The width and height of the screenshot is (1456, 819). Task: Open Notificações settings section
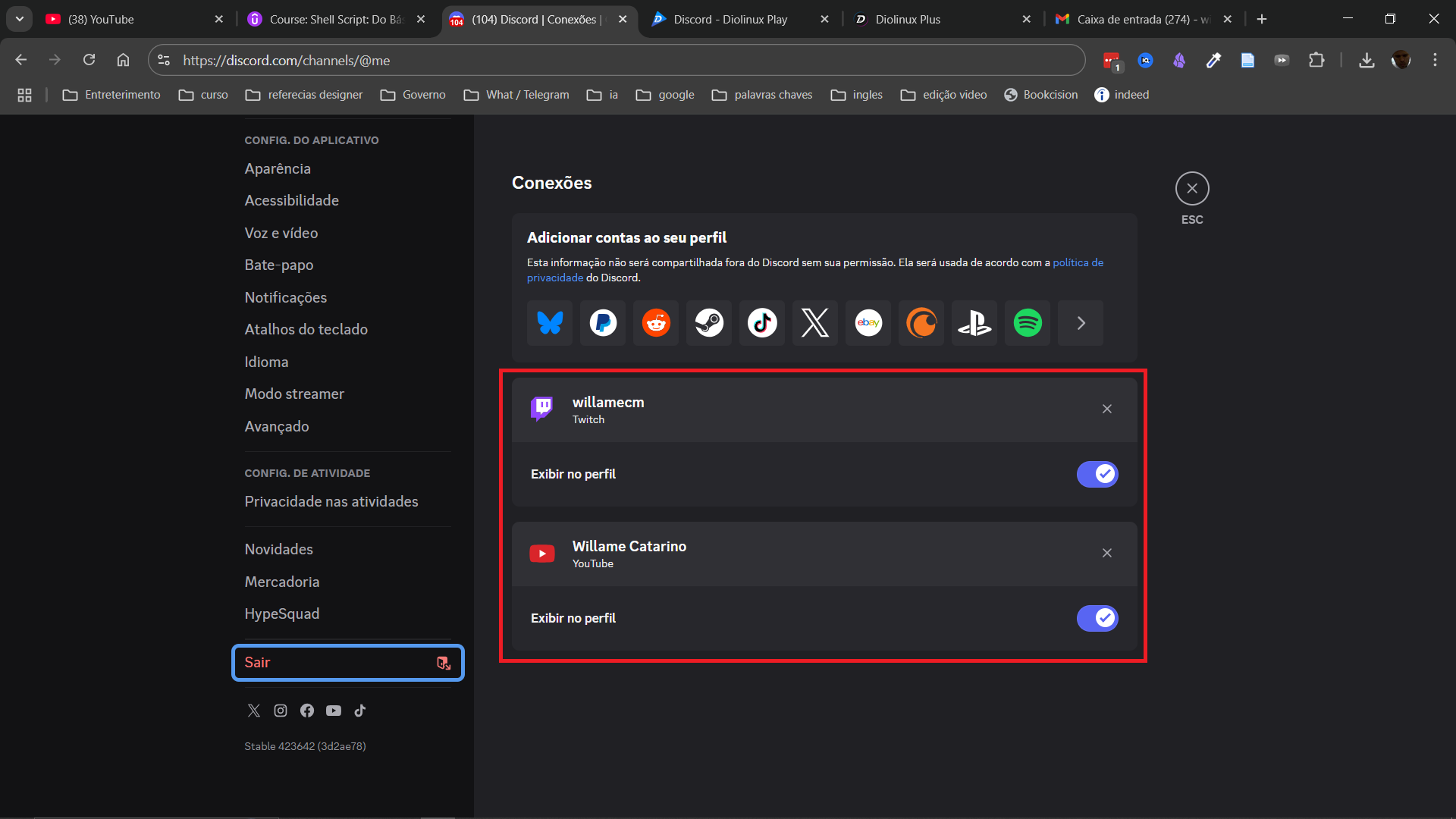click(x=285, y=297)
